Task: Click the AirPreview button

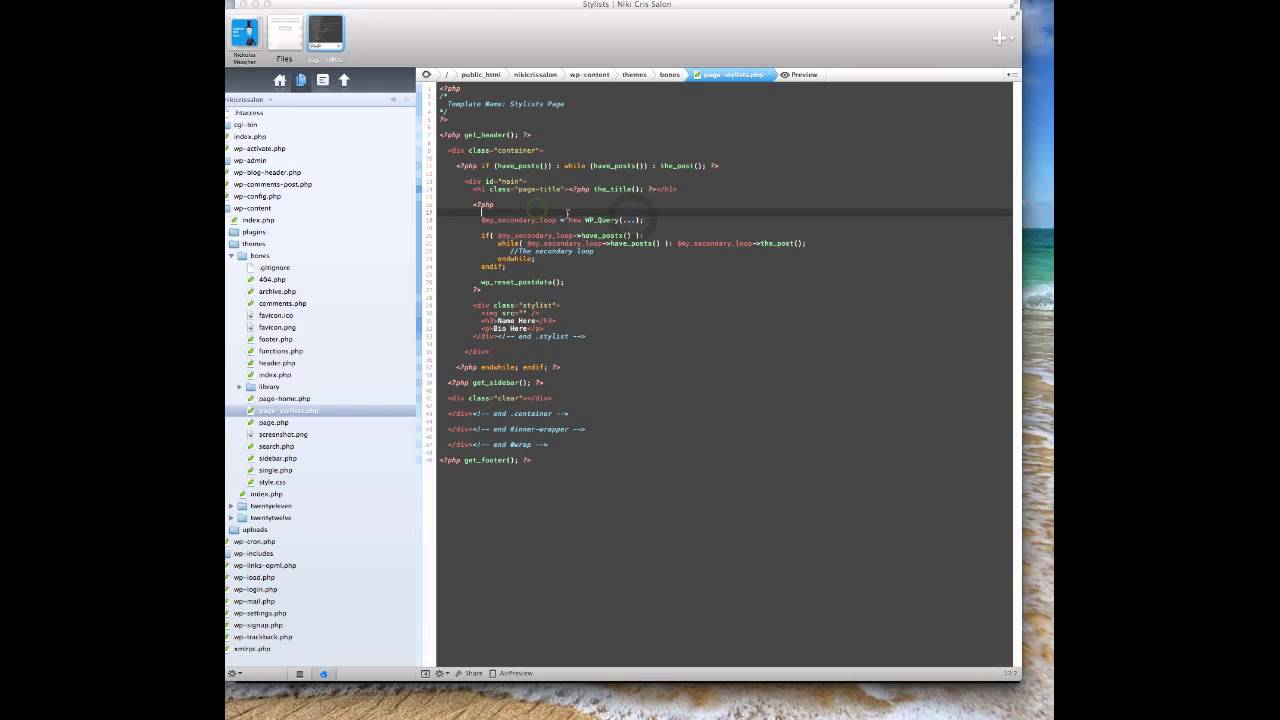Action: pos(511,674)
